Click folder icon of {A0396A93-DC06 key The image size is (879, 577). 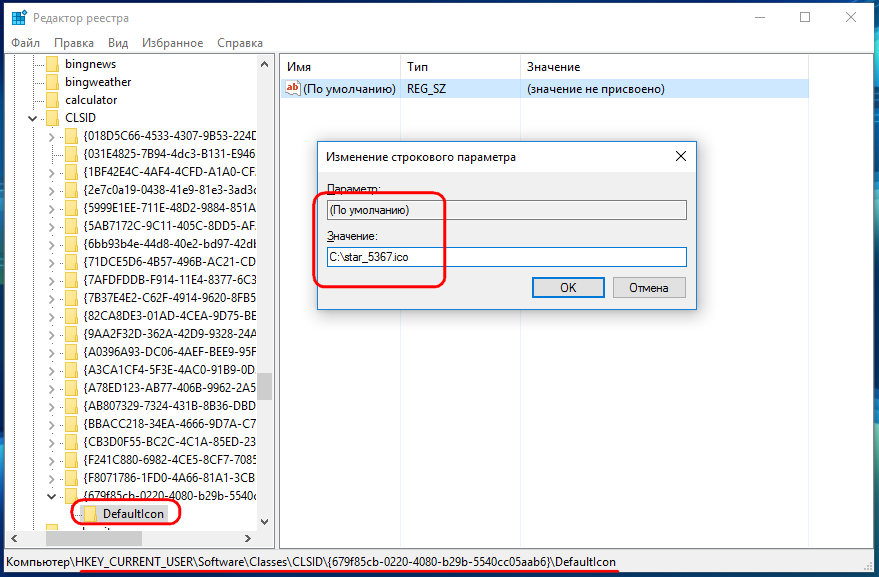(x=71, y=352)
